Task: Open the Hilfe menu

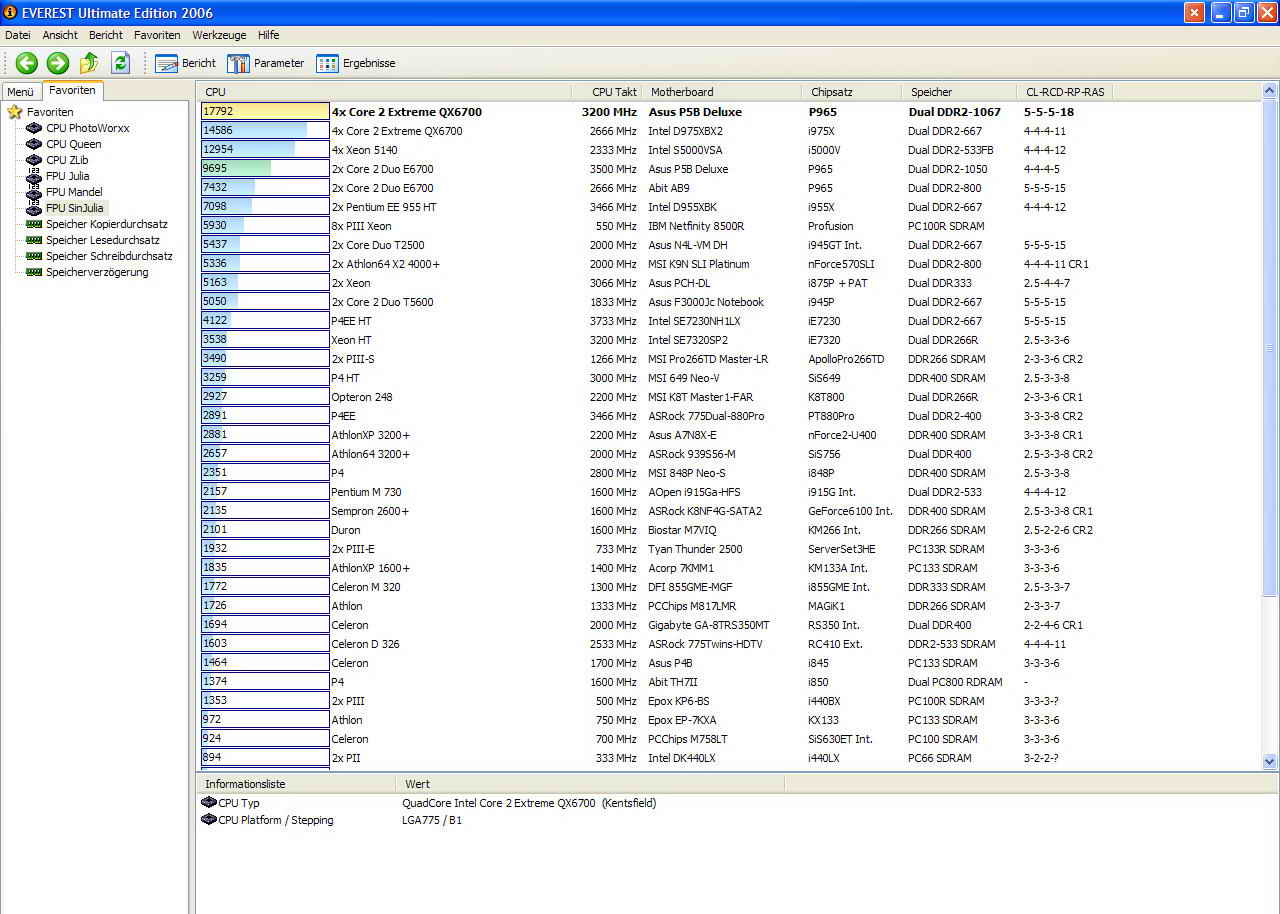Action: (x=268, y=35)
